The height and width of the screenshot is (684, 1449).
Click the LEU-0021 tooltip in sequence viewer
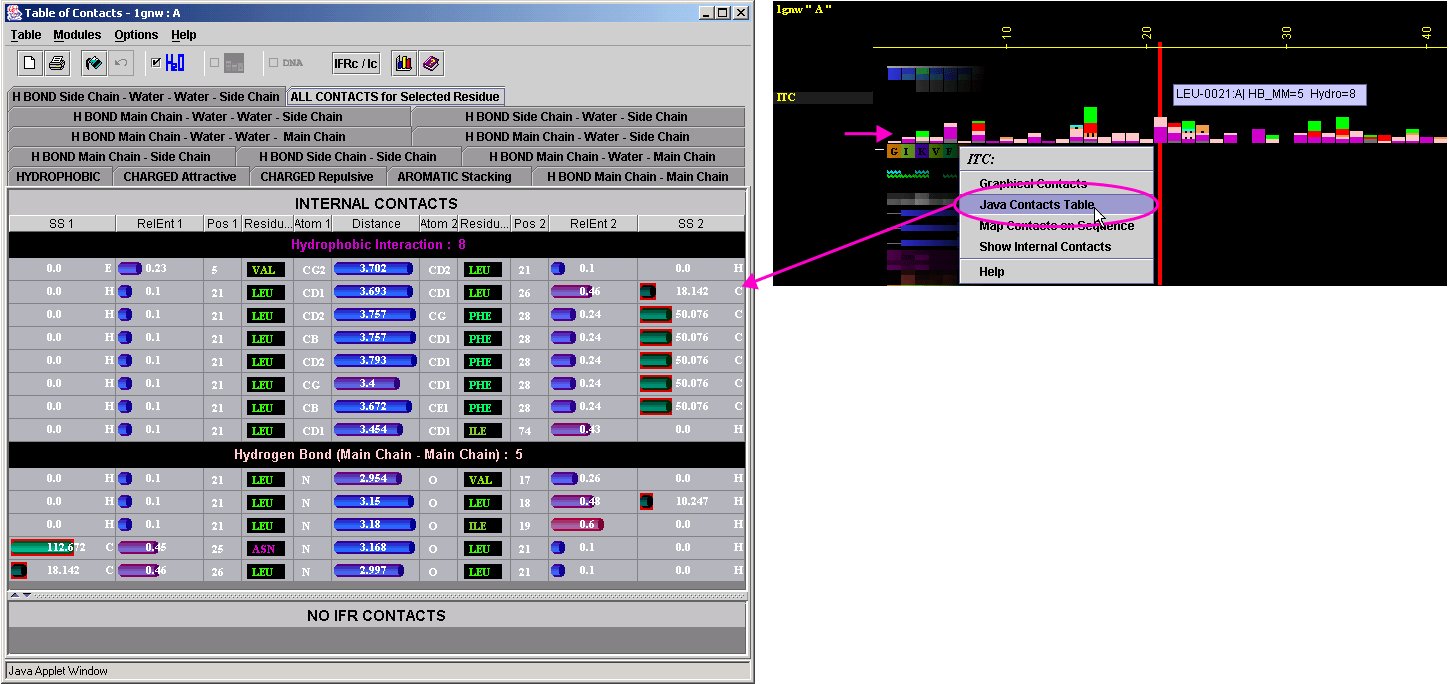coord(1269,95)
